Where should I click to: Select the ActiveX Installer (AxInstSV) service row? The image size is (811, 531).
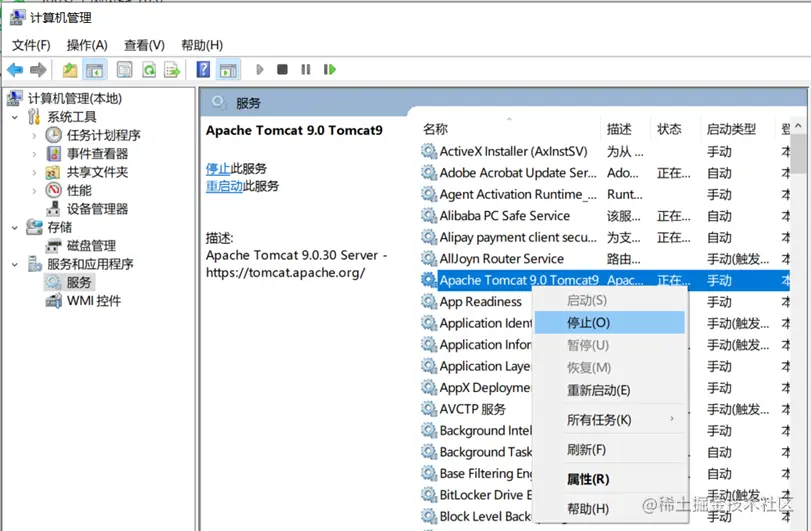[605, 151]
